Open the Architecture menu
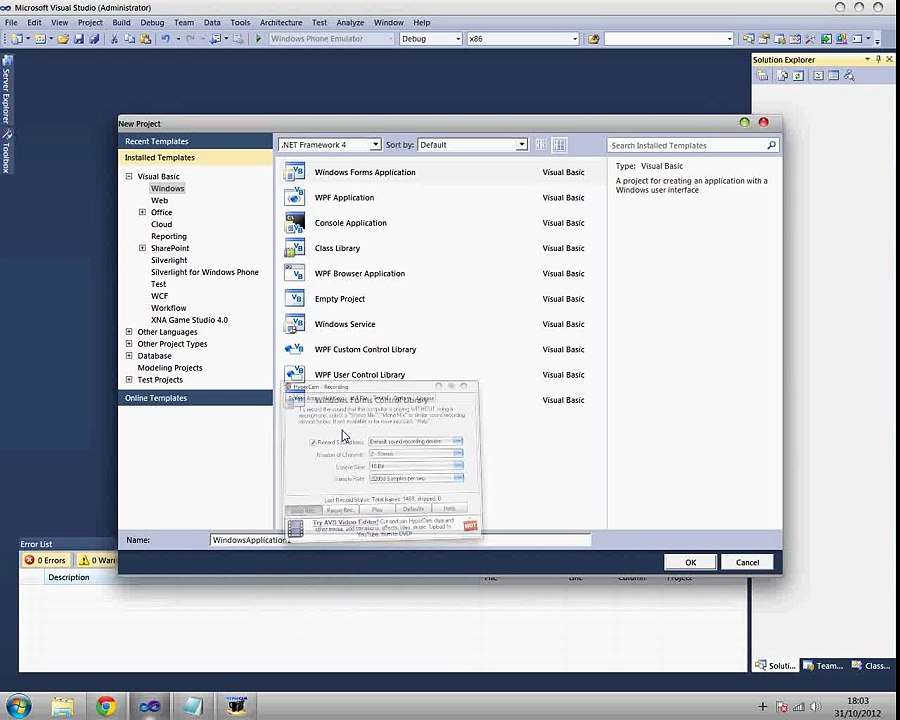Viewport: 900px width, 720px height. [281, 22]
